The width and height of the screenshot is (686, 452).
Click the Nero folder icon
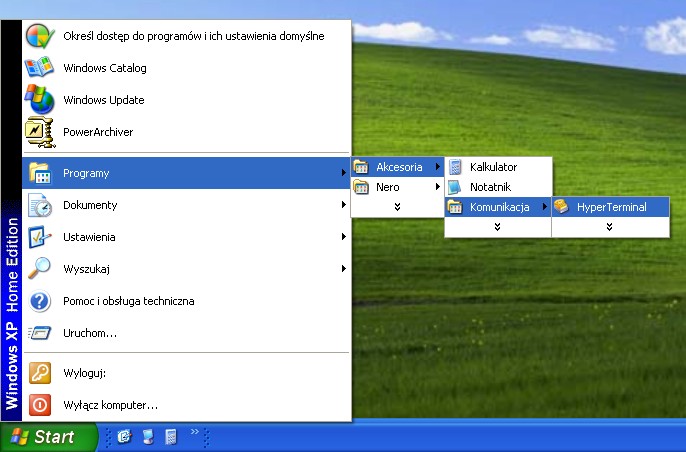tap(361, 187)
